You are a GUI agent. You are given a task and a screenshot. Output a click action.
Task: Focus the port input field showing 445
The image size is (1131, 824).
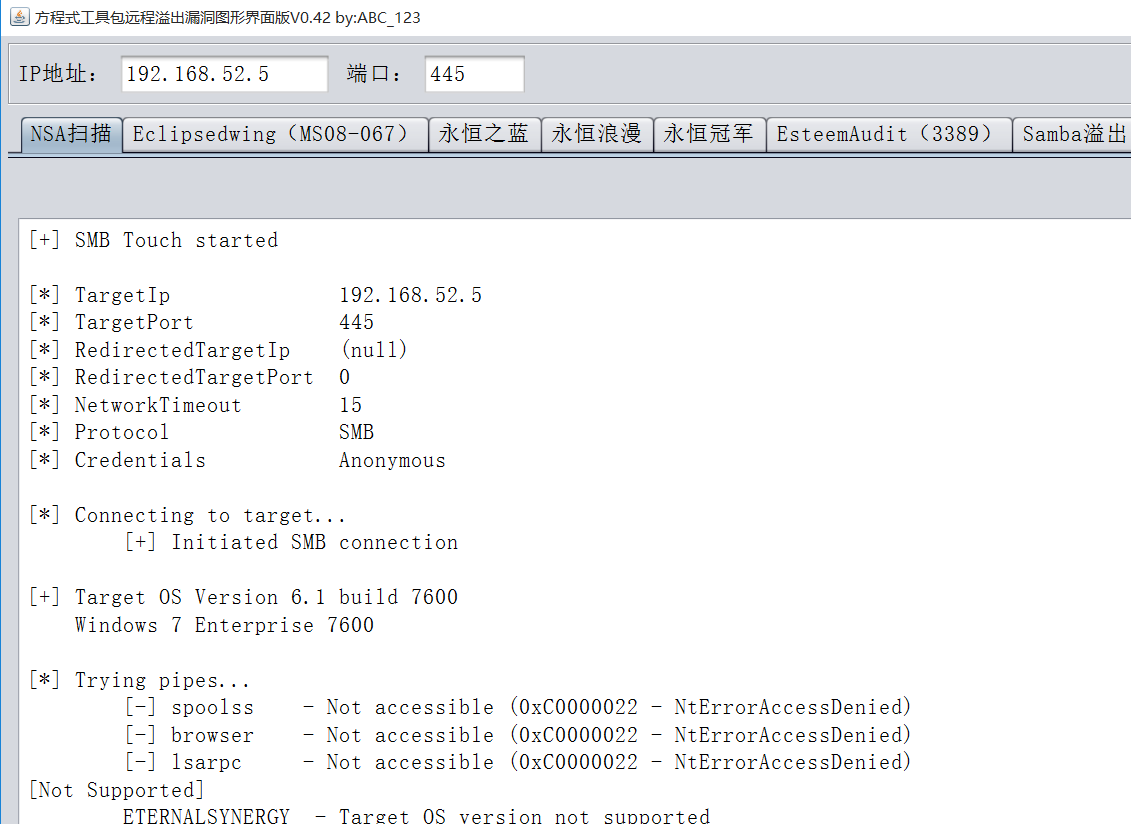click(475, 74)
